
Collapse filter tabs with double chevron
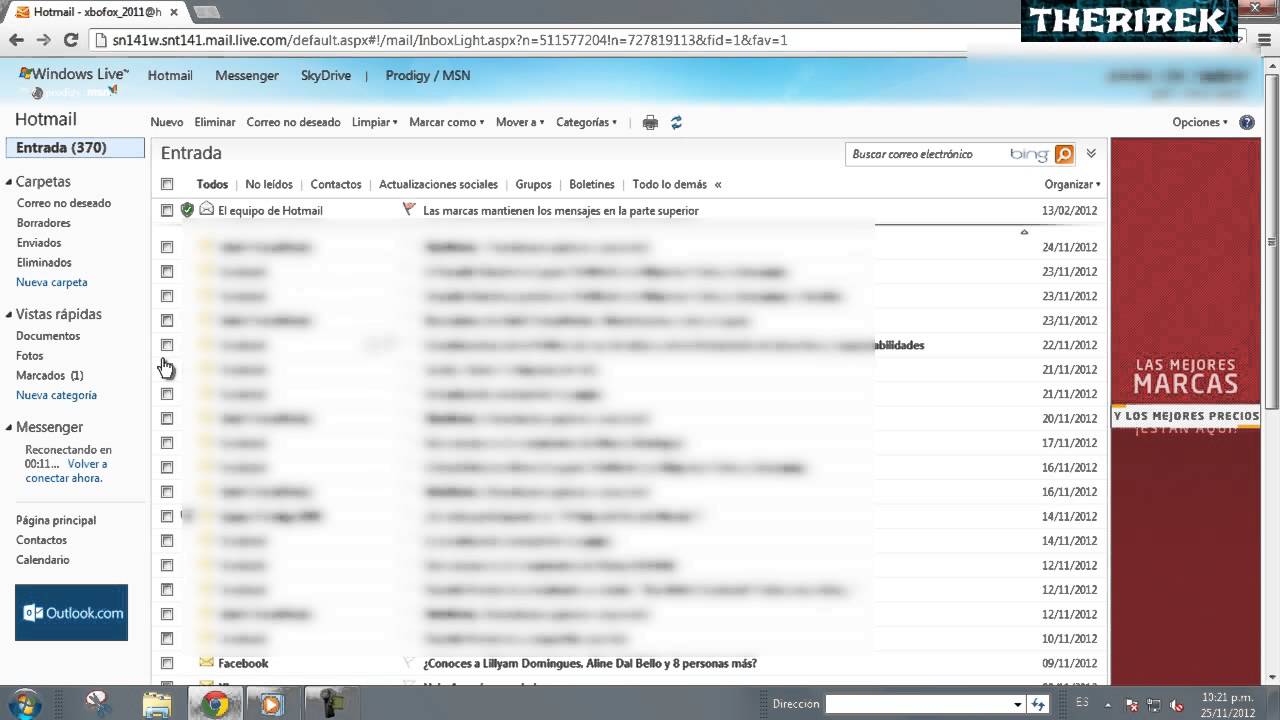coord(717,184)
